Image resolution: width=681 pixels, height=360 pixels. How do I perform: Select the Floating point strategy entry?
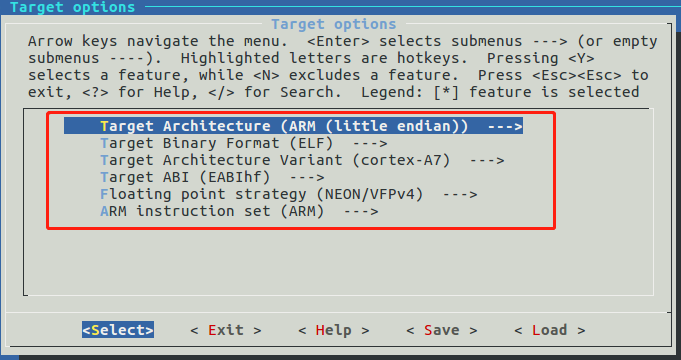tap(289, 194)
